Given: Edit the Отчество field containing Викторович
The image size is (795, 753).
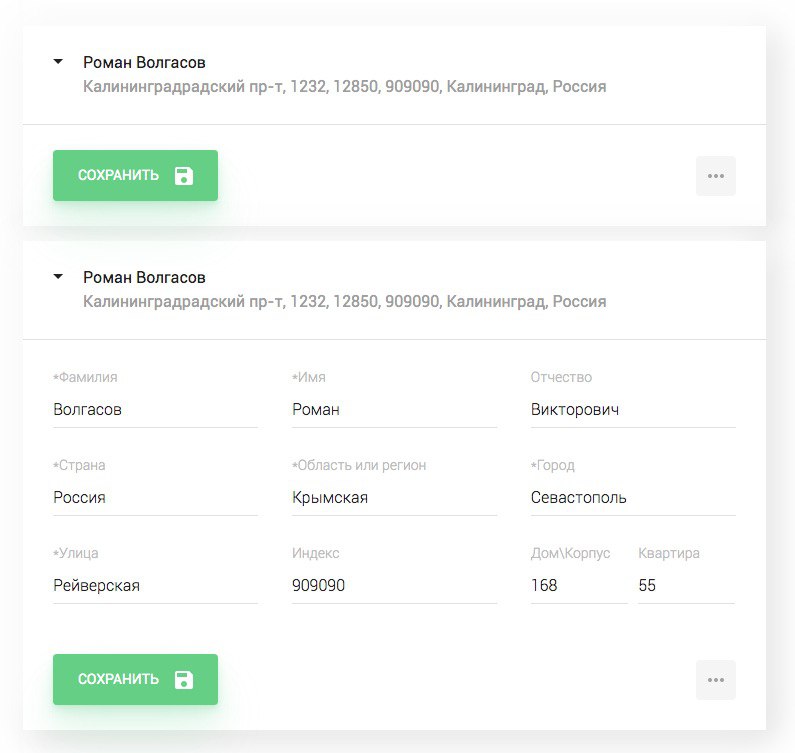Looking at the screenshot, I should 633,410.
